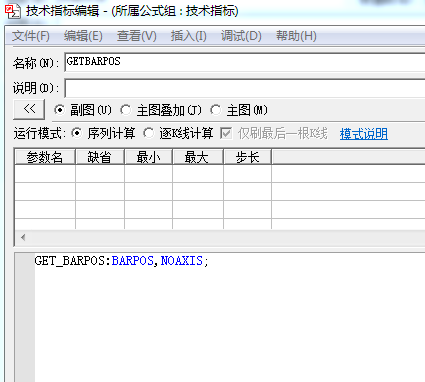
Task: Open the 文件(F) menu
Action: pos(31,36)
